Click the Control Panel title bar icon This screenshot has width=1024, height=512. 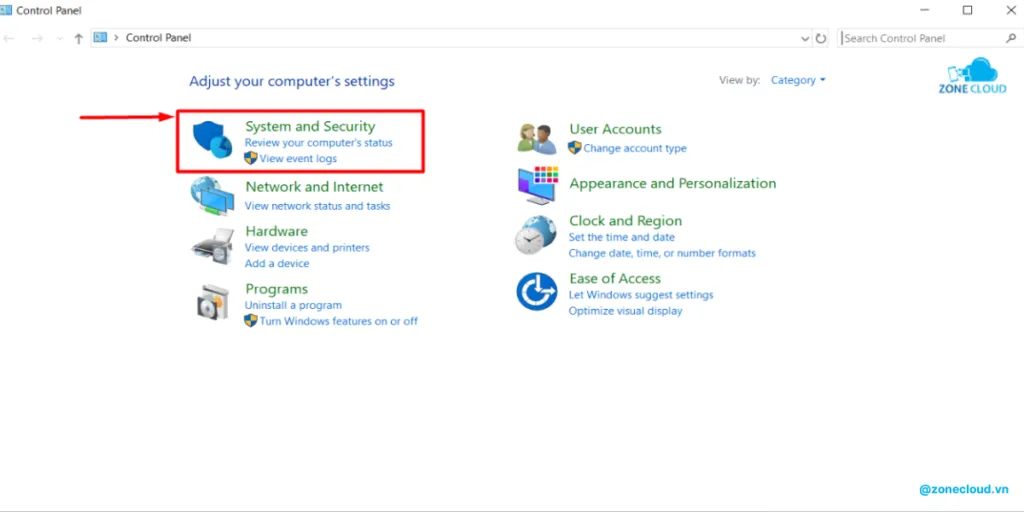pos(6,10)
